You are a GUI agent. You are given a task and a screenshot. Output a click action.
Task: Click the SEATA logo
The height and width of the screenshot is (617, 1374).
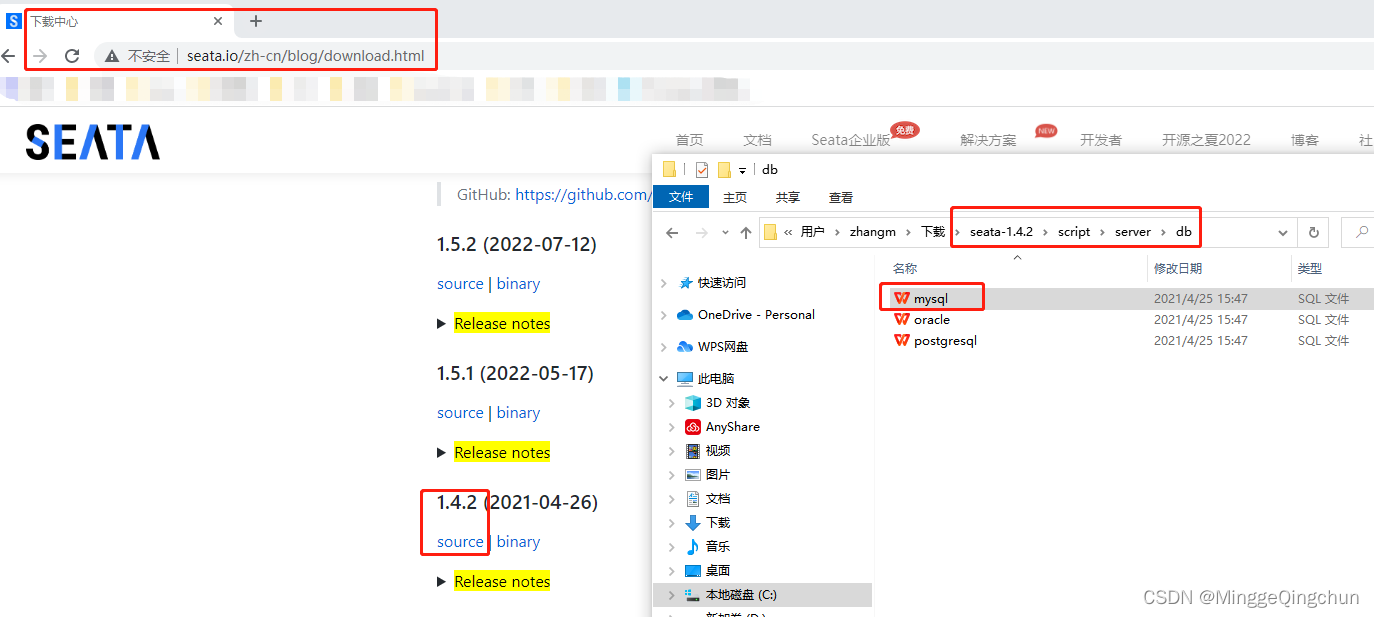[92, 142]
